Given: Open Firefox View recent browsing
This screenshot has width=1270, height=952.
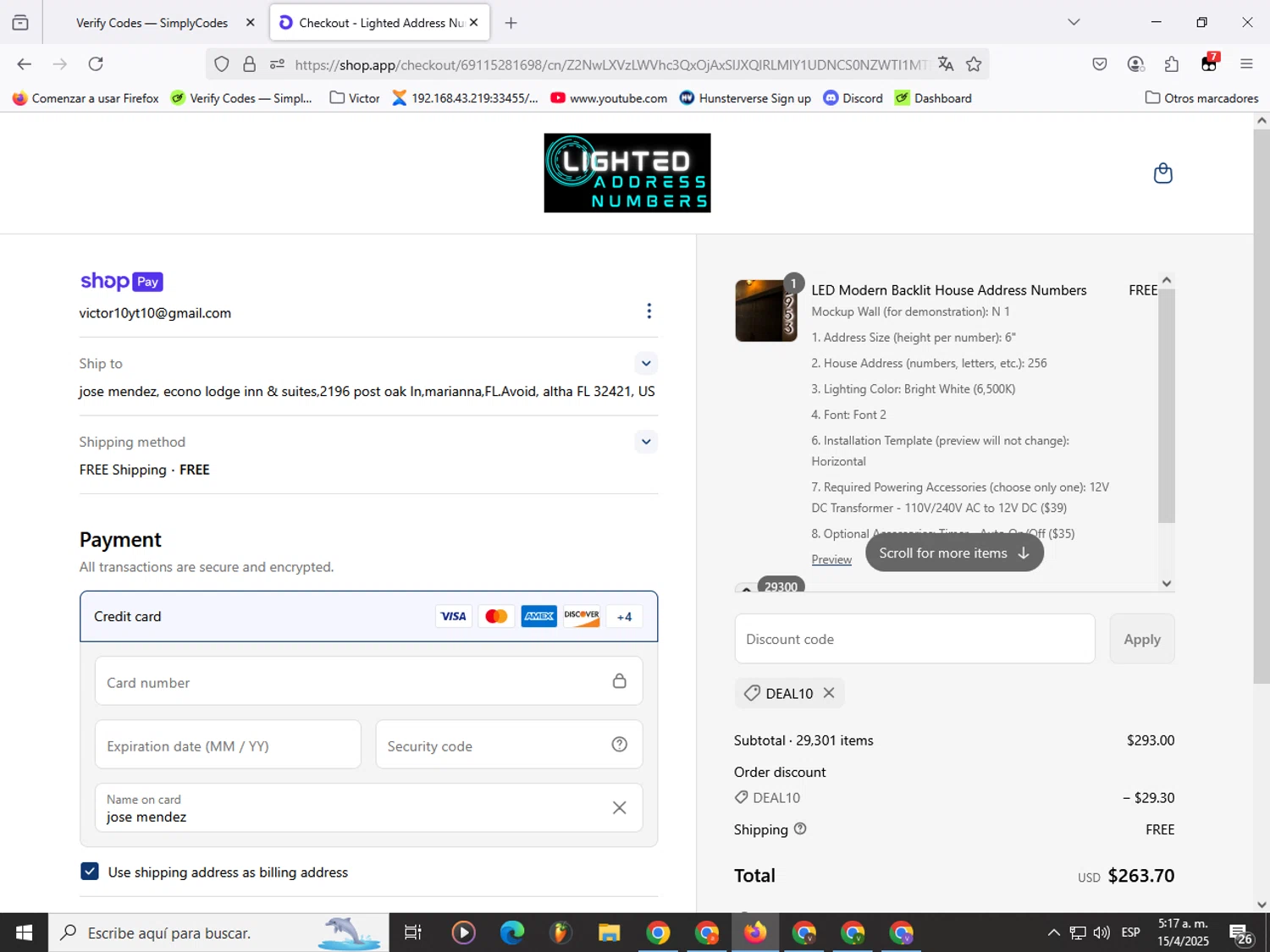Looking at the screenshot, I should 20,23.
